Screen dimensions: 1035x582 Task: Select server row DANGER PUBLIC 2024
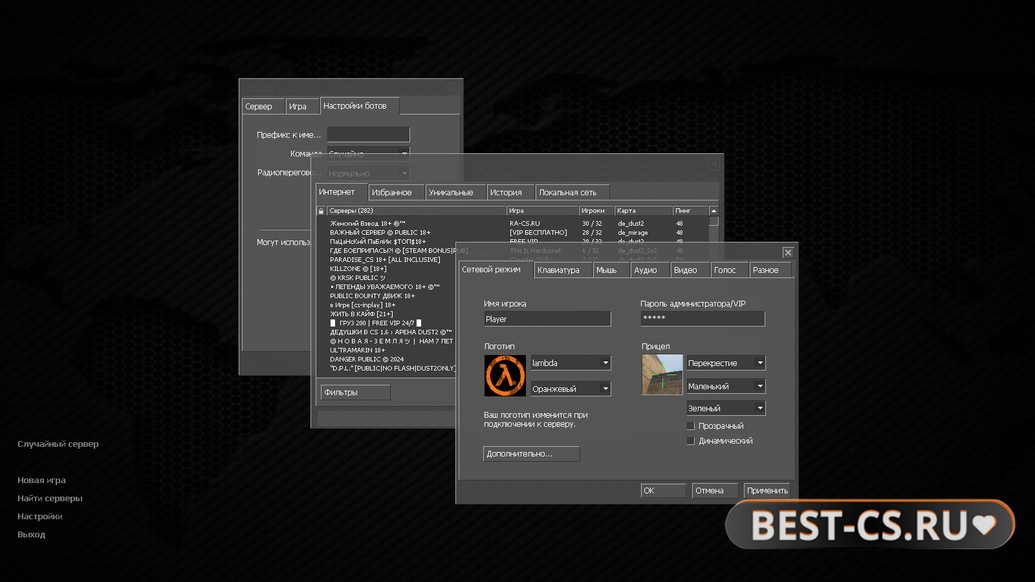(386, 359)
